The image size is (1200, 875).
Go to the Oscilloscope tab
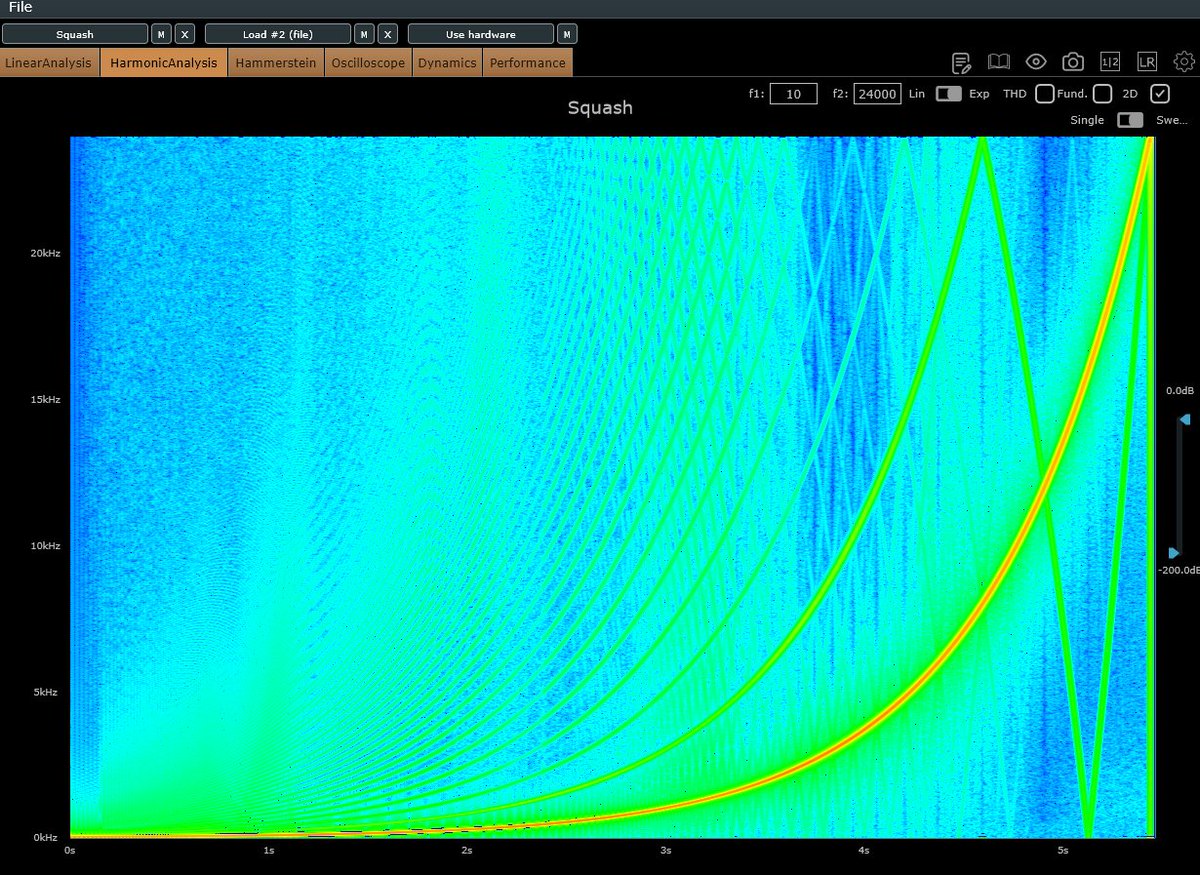368,62
